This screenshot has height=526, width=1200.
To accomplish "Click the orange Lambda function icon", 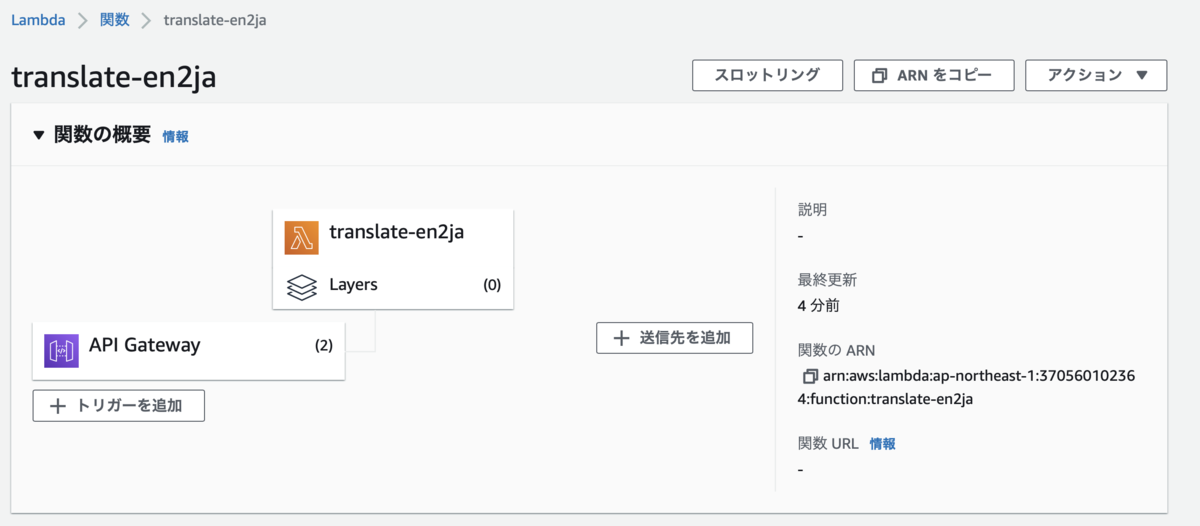I will [301, 238].
